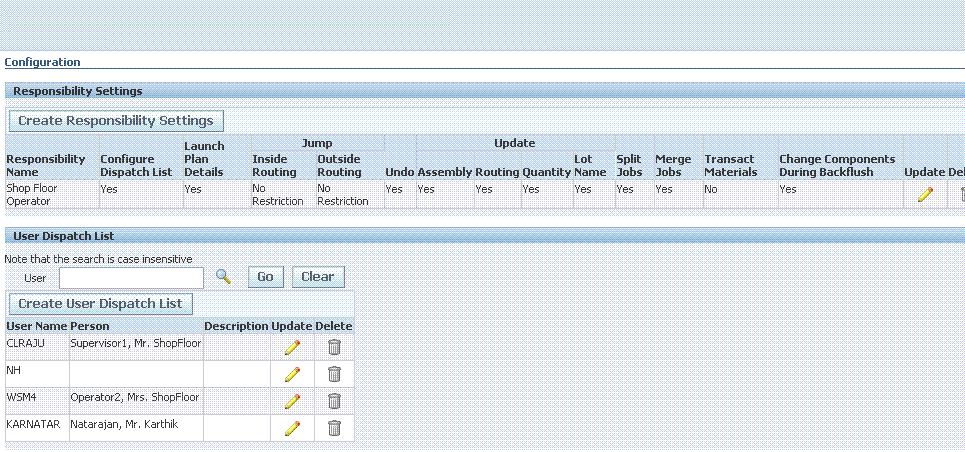The height and width of the screenshot is (452, 965).
Task: Click person 'Natarajan, Mr. Karthik'
Action: (124, 424)
